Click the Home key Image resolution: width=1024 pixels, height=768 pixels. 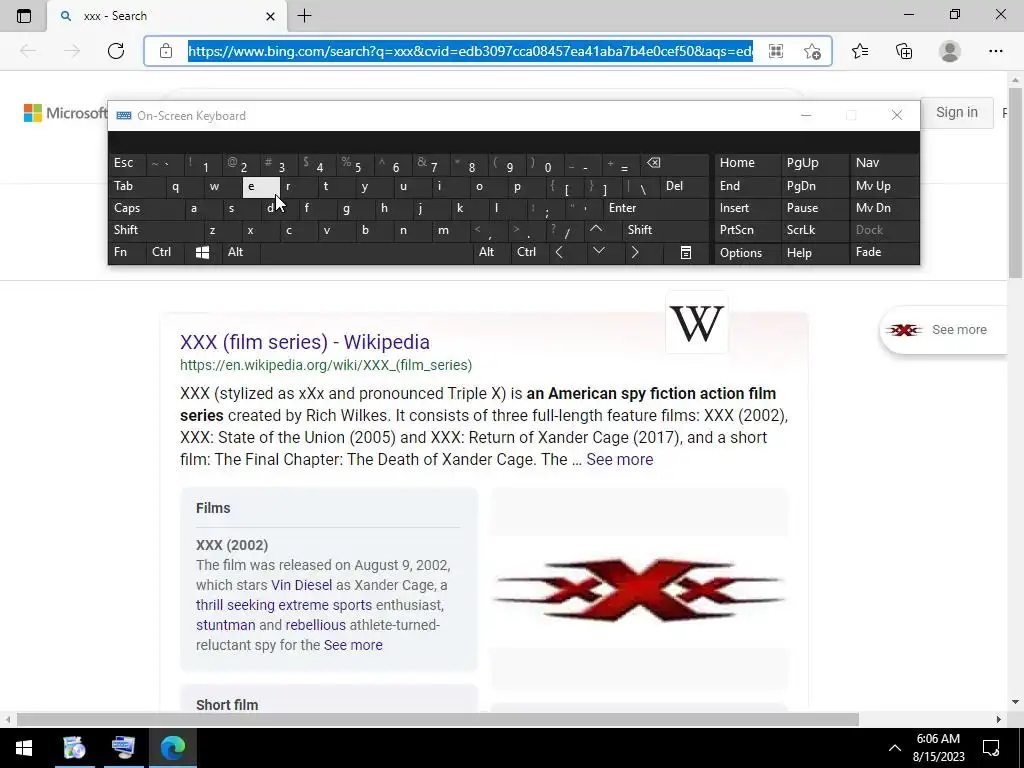click(748, 163)
